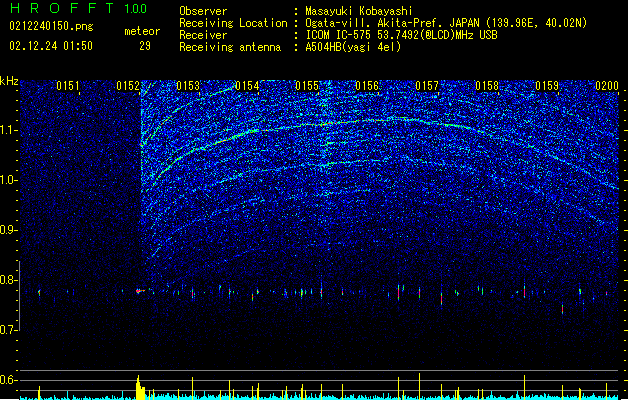Click the 0159 time marker
The width and height of the screenshot is (629, 400).
click(x=547, y=86)
